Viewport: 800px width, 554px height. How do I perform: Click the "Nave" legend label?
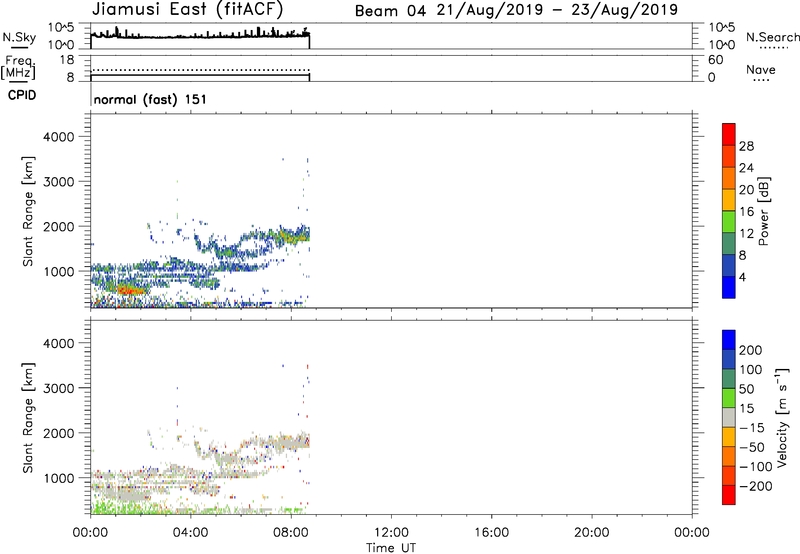click(x=761, y=70)
